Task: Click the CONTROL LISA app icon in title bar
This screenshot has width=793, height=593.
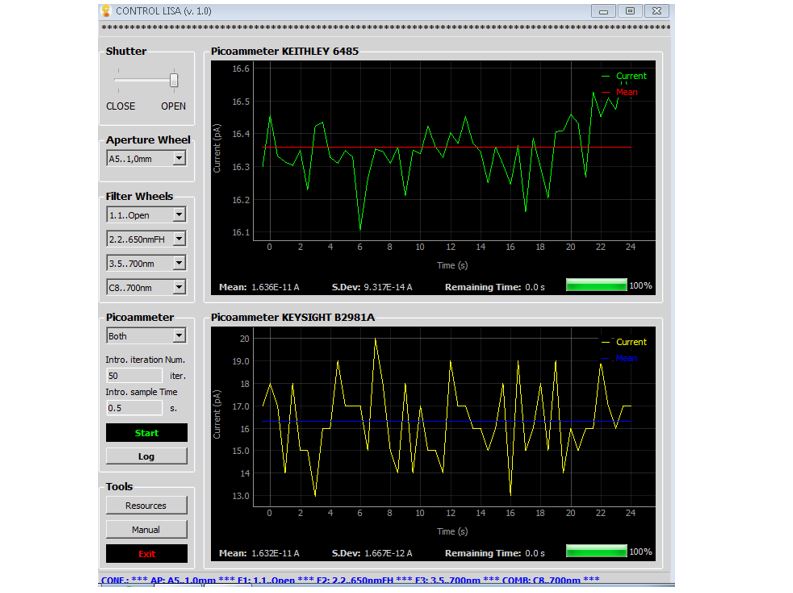Action: [x=106, y=10]
